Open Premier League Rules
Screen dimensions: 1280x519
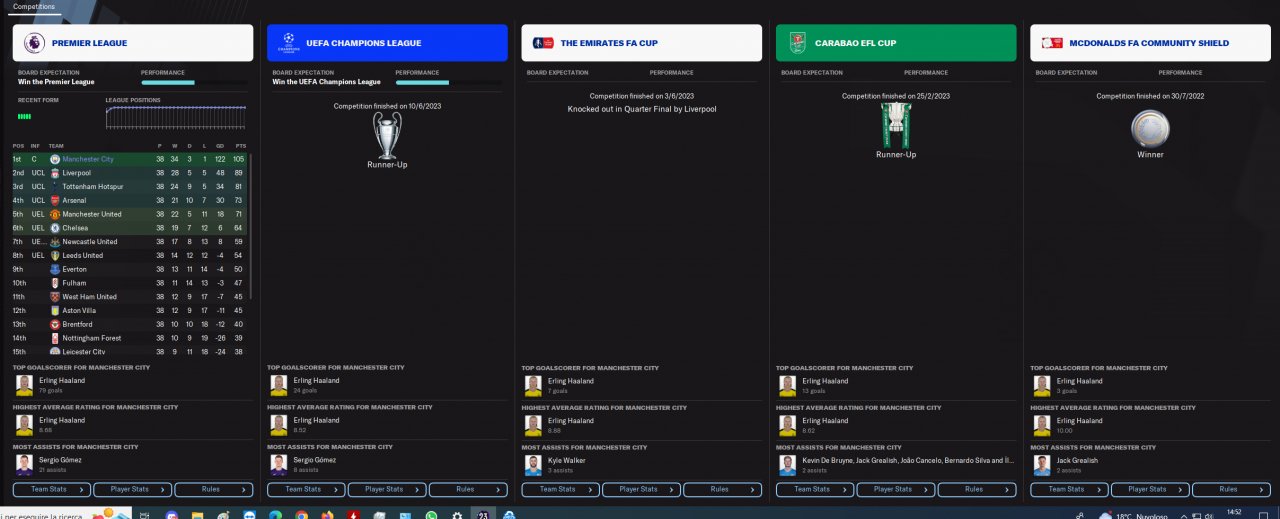(214, 489)
